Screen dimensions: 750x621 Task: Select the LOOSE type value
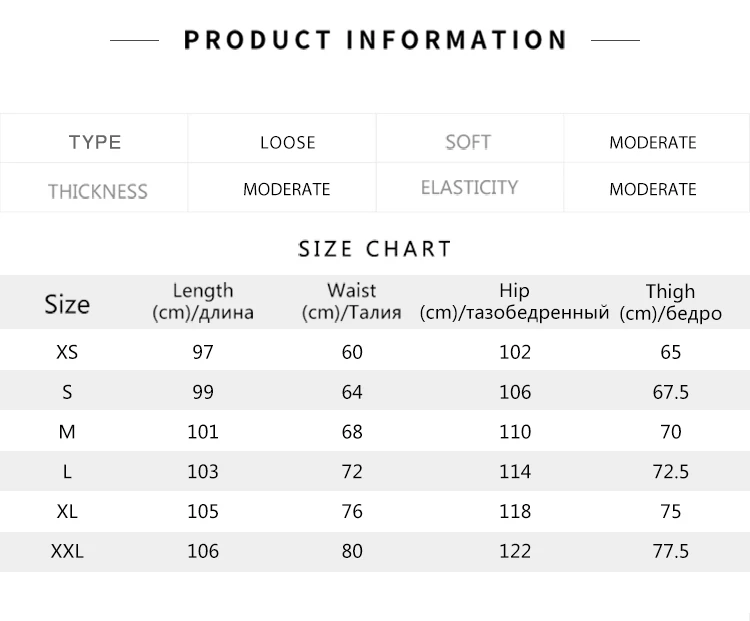tap(287, 142)
